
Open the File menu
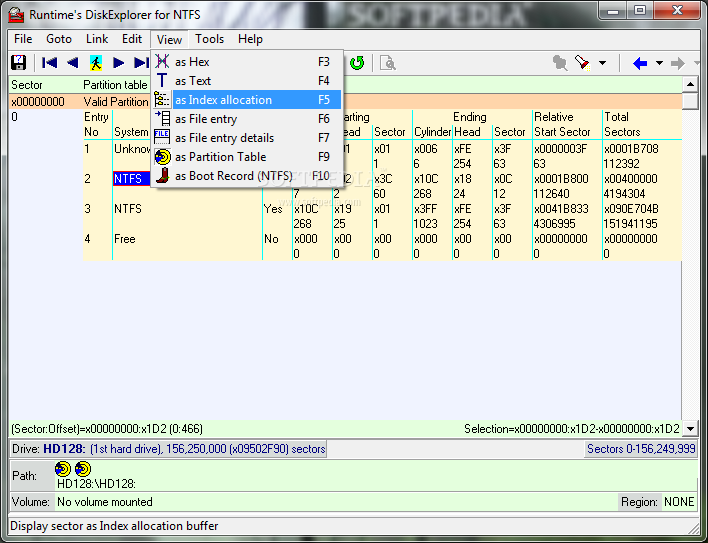click(23, 39)
